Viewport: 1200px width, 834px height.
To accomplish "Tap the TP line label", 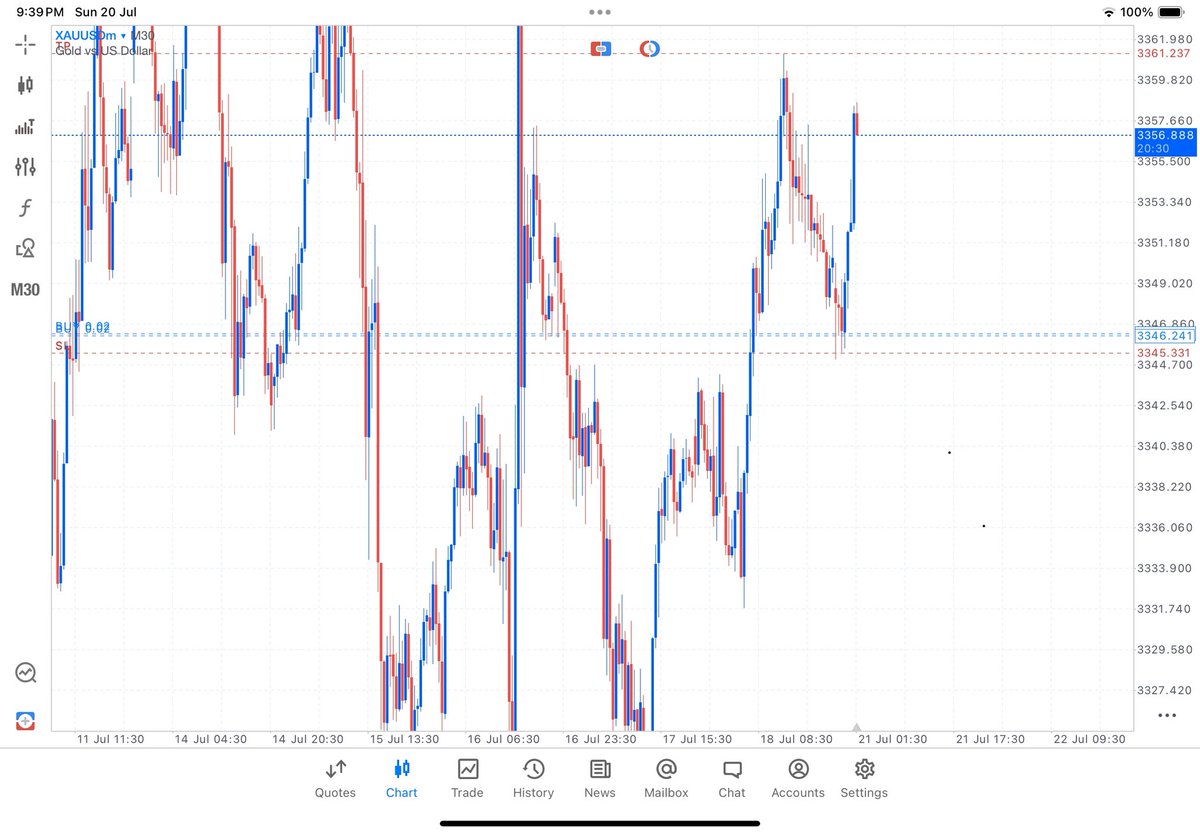I will point(62,46).
